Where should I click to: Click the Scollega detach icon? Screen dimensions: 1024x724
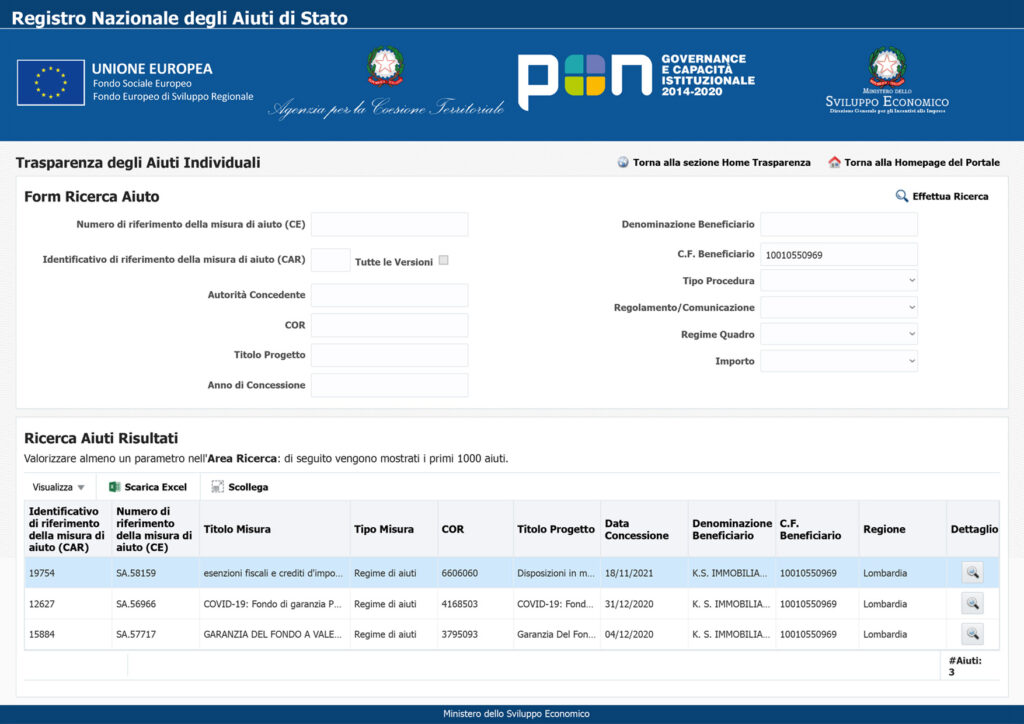(218, 487)
